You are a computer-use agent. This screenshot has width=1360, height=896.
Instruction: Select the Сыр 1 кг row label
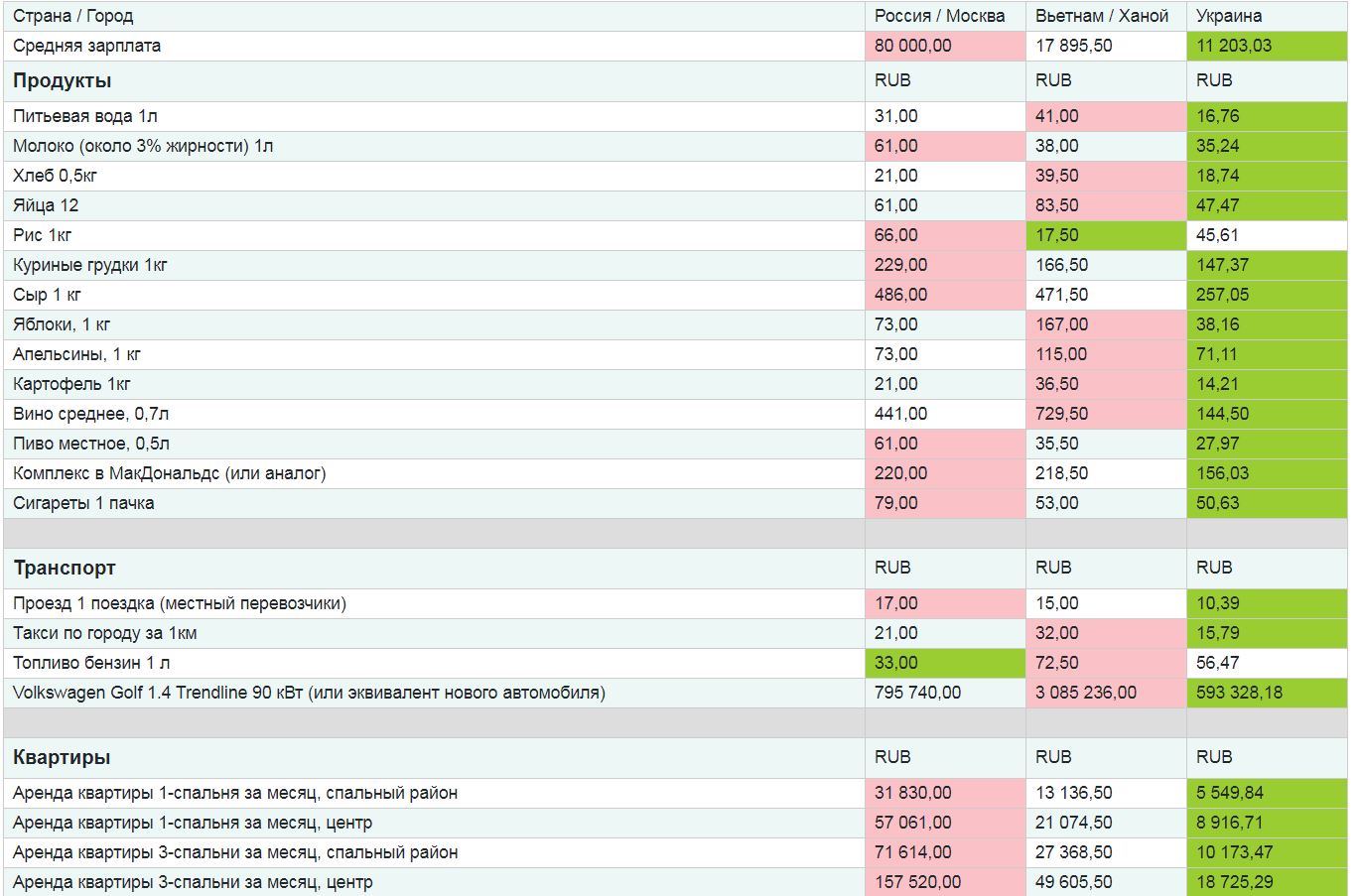point(47,295)
